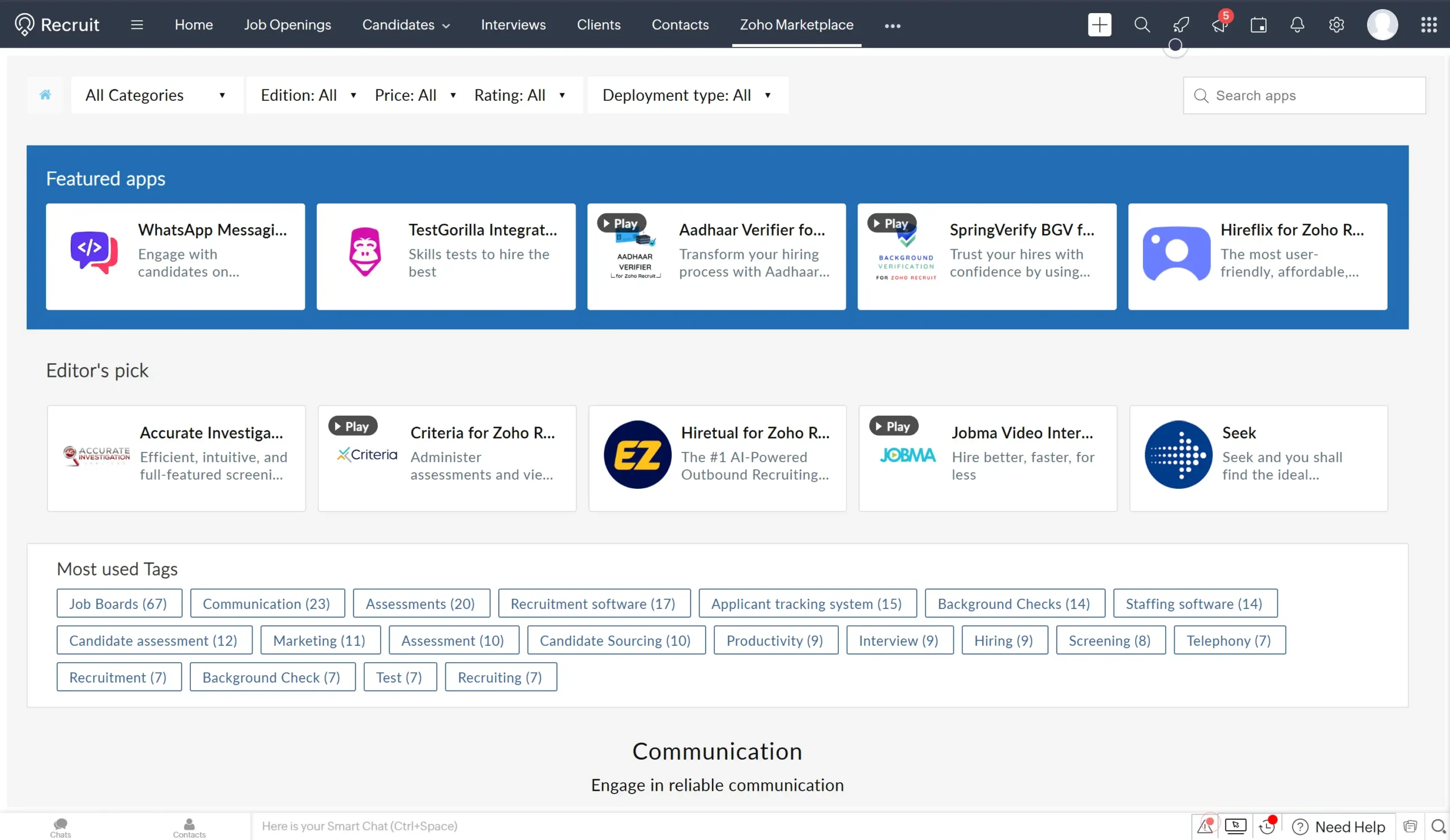Click the quick-create plus icon
This screenshot has height=840, width=1450.
[x=1099, y=25]
